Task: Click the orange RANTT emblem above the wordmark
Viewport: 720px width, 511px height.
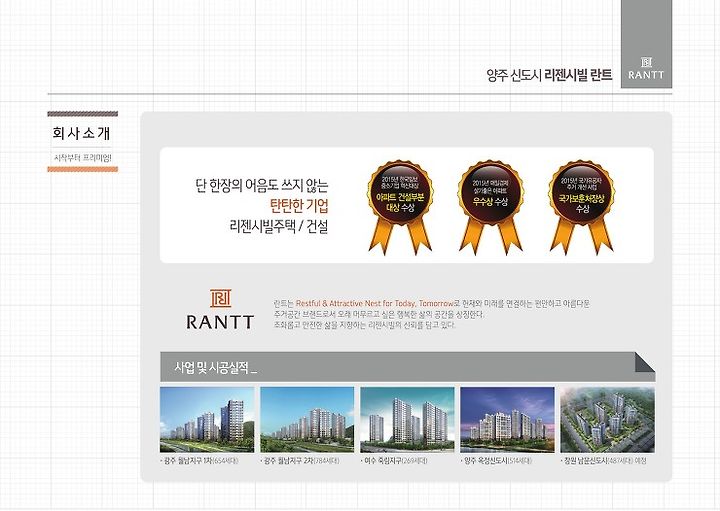Action: [x=220, y=298]
